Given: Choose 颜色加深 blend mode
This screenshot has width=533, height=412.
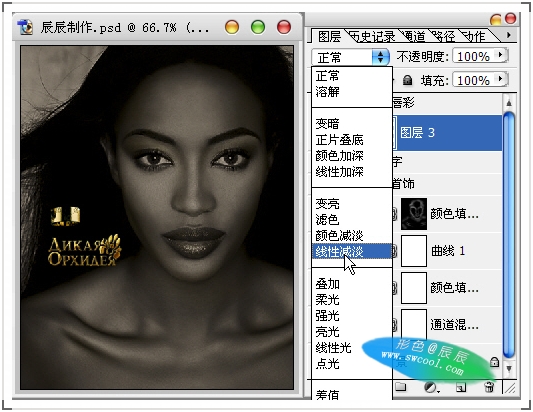Looking at the screenshot, I should click(x=352, y=156).
